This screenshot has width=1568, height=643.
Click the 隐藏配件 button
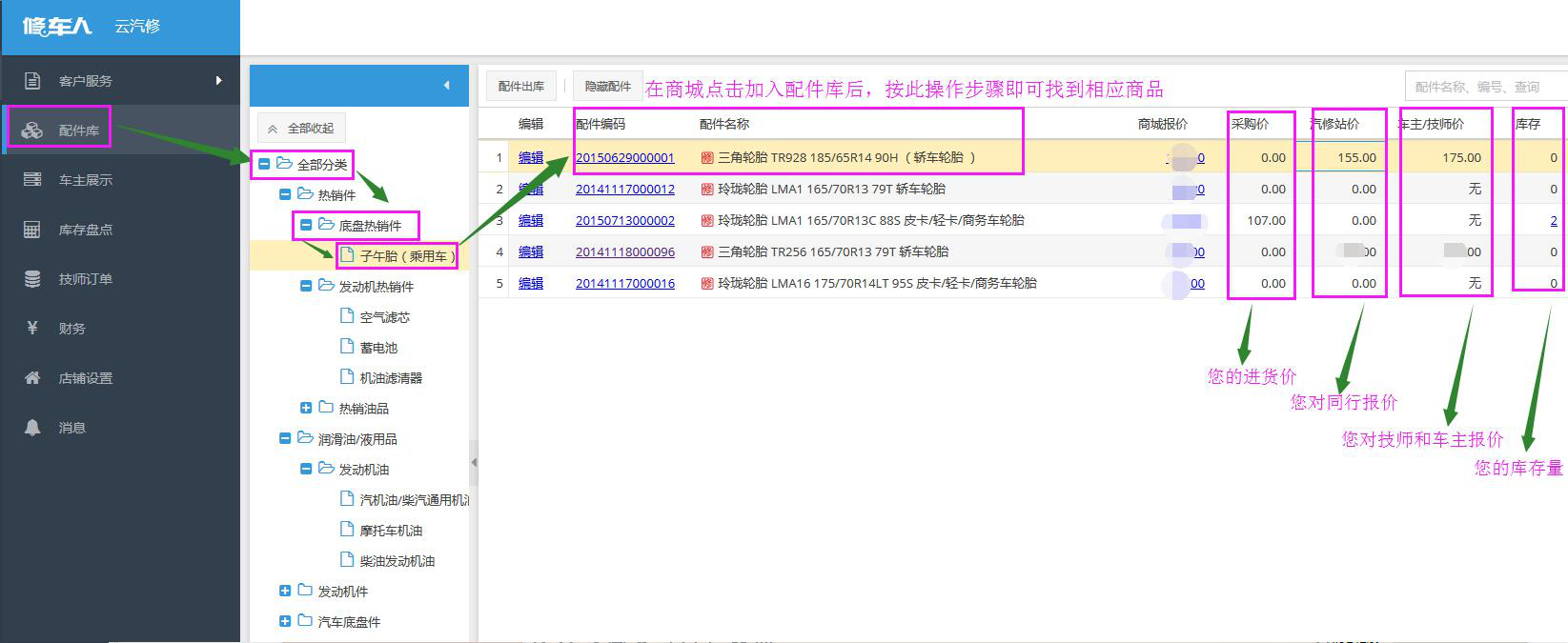[607, 87]
